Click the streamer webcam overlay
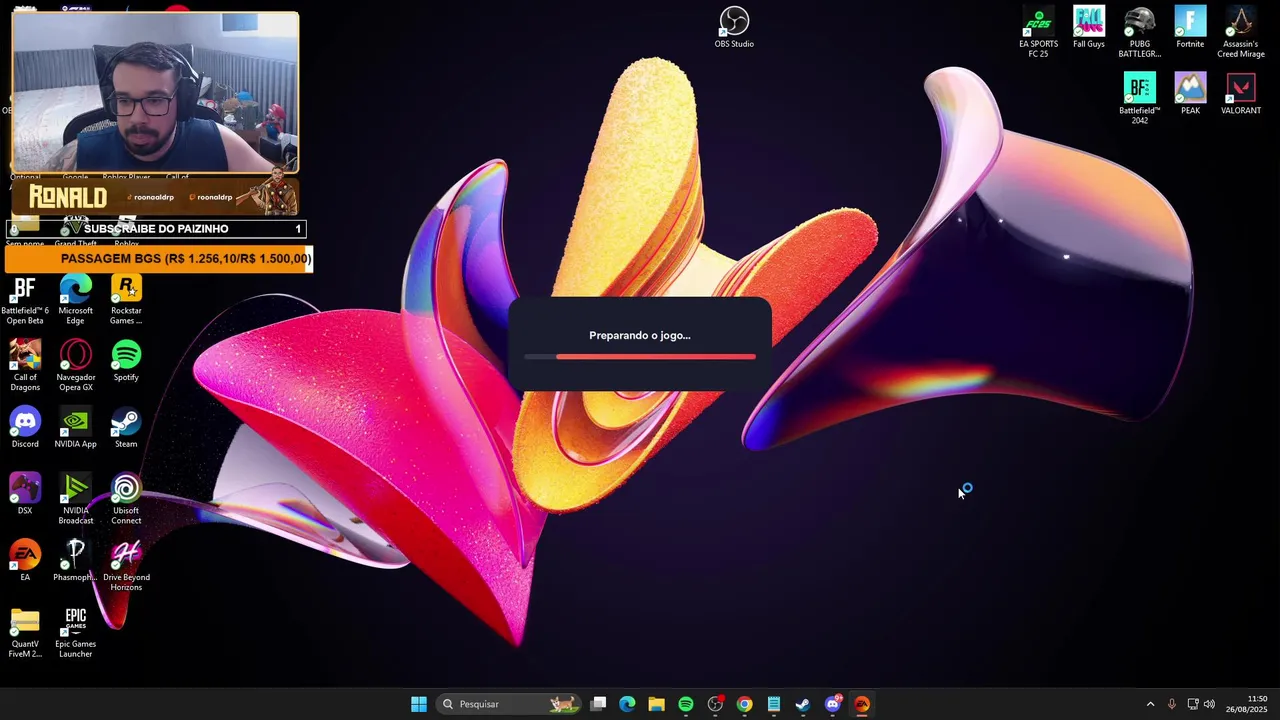This screenshot has width=1280, height=720. tap(155, 92)
